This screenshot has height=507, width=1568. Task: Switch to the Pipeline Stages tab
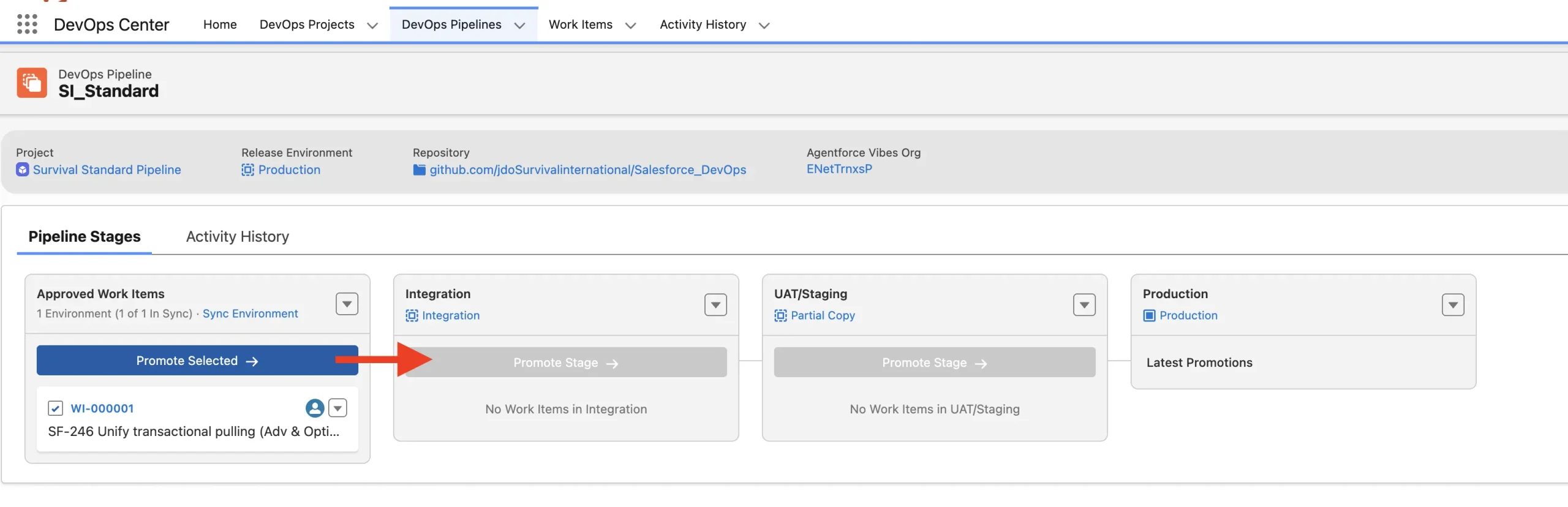[x=85, y=236]
